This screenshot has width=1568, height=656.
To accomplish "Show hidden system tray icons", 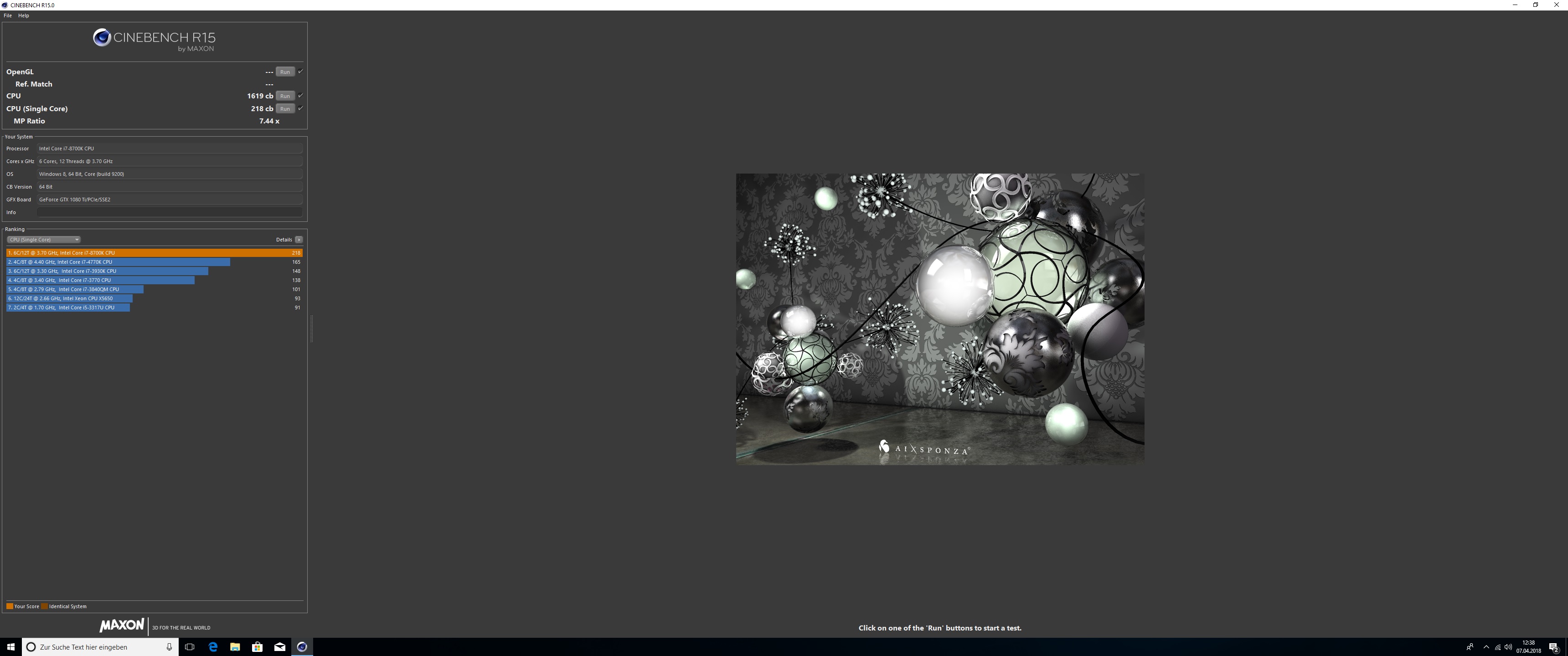I will [1486, 646].
